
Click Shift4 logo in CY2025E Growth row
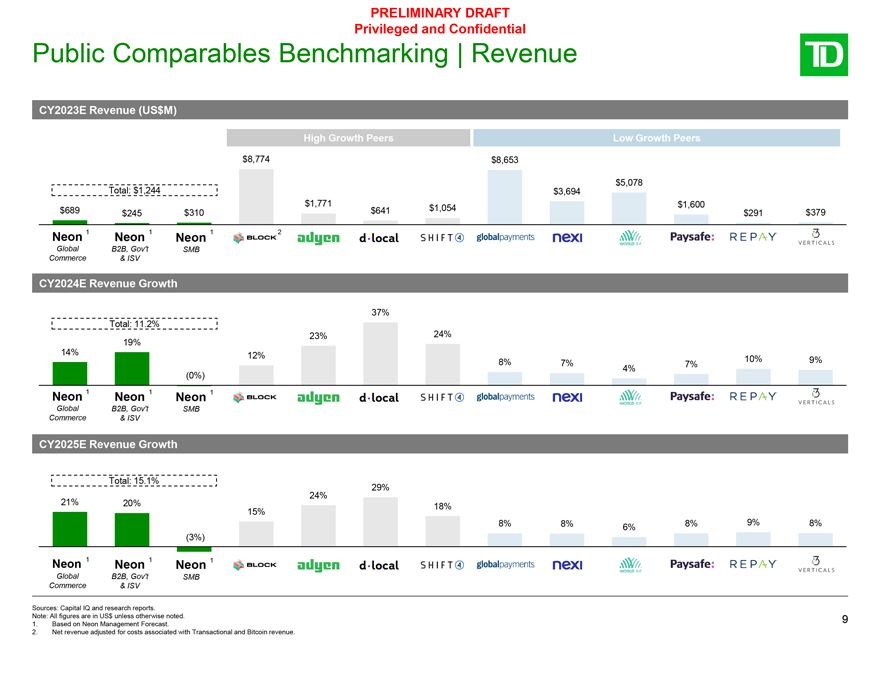tap(442, 565)
